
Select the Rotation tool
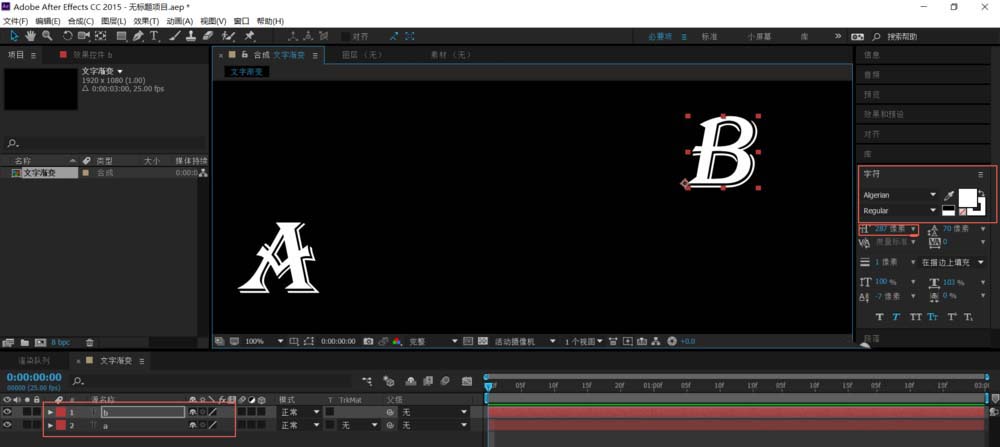pos(68,36)
